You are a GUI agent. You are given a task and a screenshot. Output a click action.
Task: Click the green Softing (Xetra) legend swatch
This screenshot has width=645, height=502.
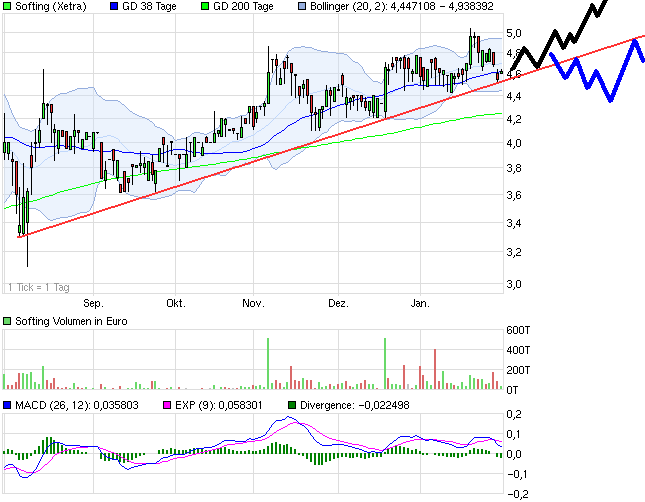(7, 6)
